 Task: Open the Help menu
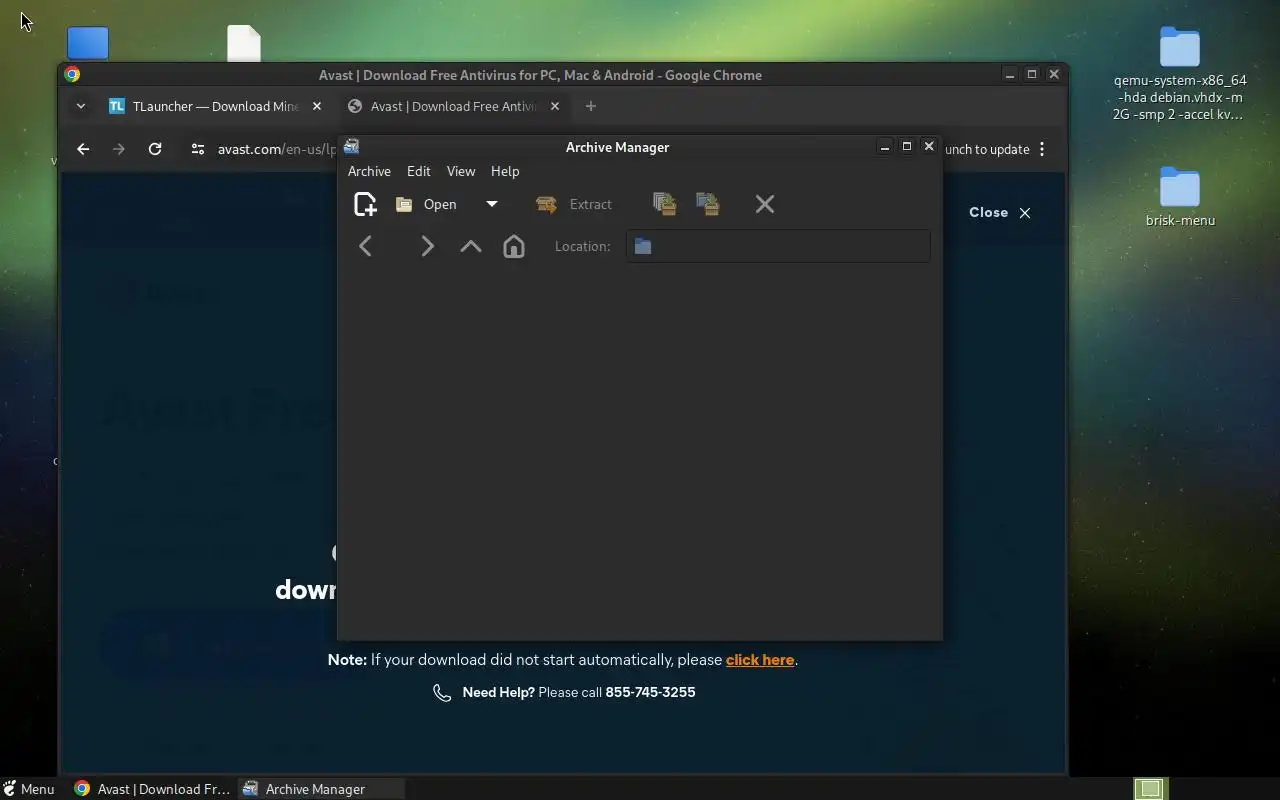click(x=505, y=171)
